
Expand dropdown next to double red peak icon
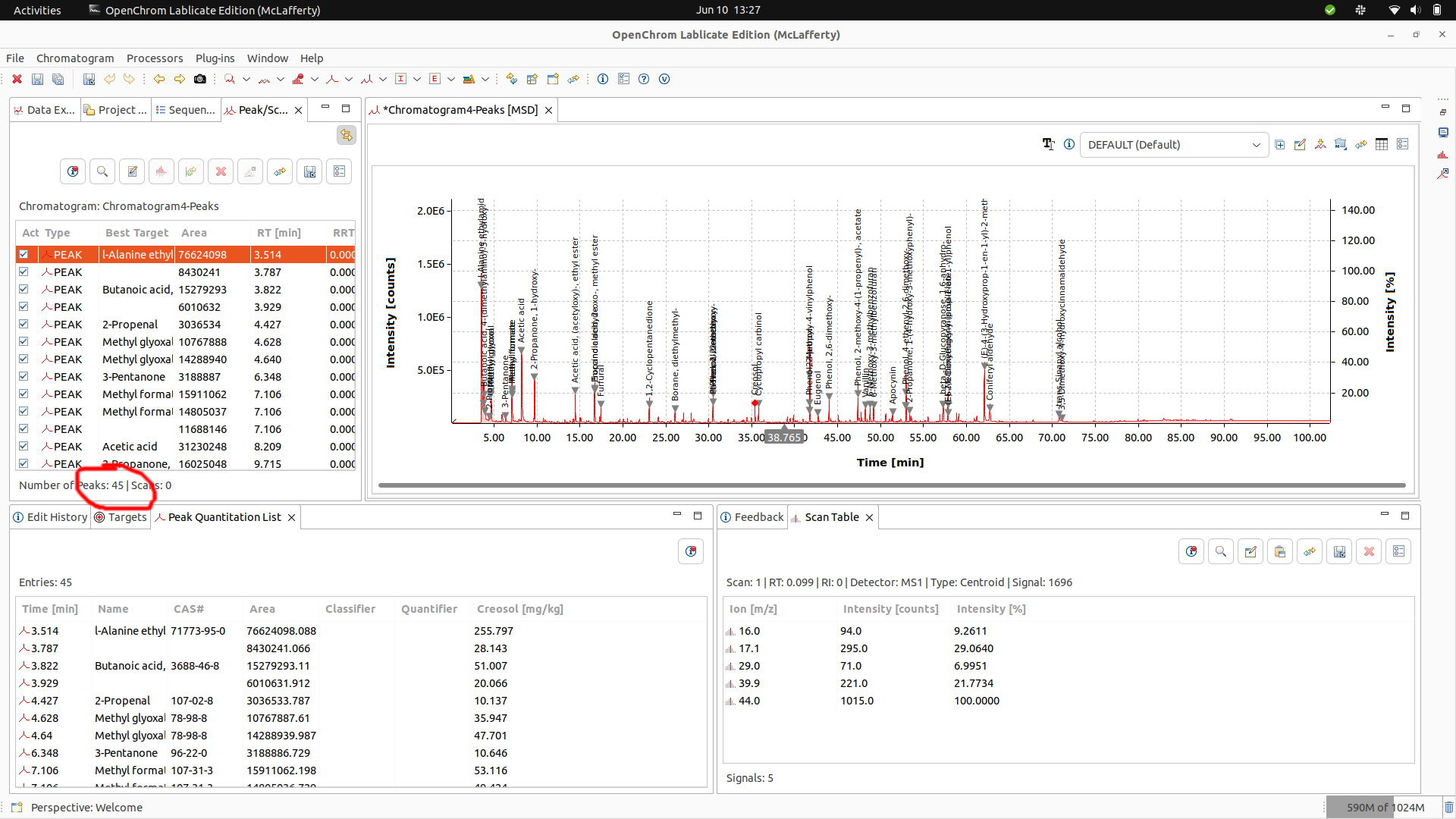[x=383, y=79]
